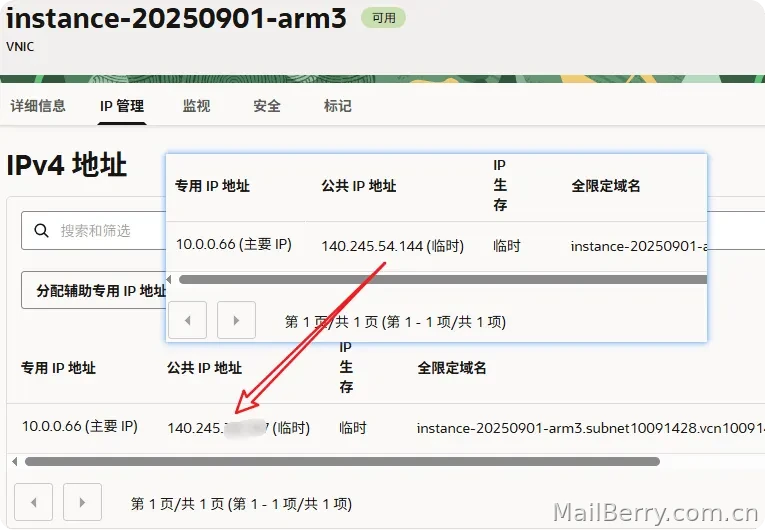
Task: Open the 详细信息 tab
Action: click(38, 106)
